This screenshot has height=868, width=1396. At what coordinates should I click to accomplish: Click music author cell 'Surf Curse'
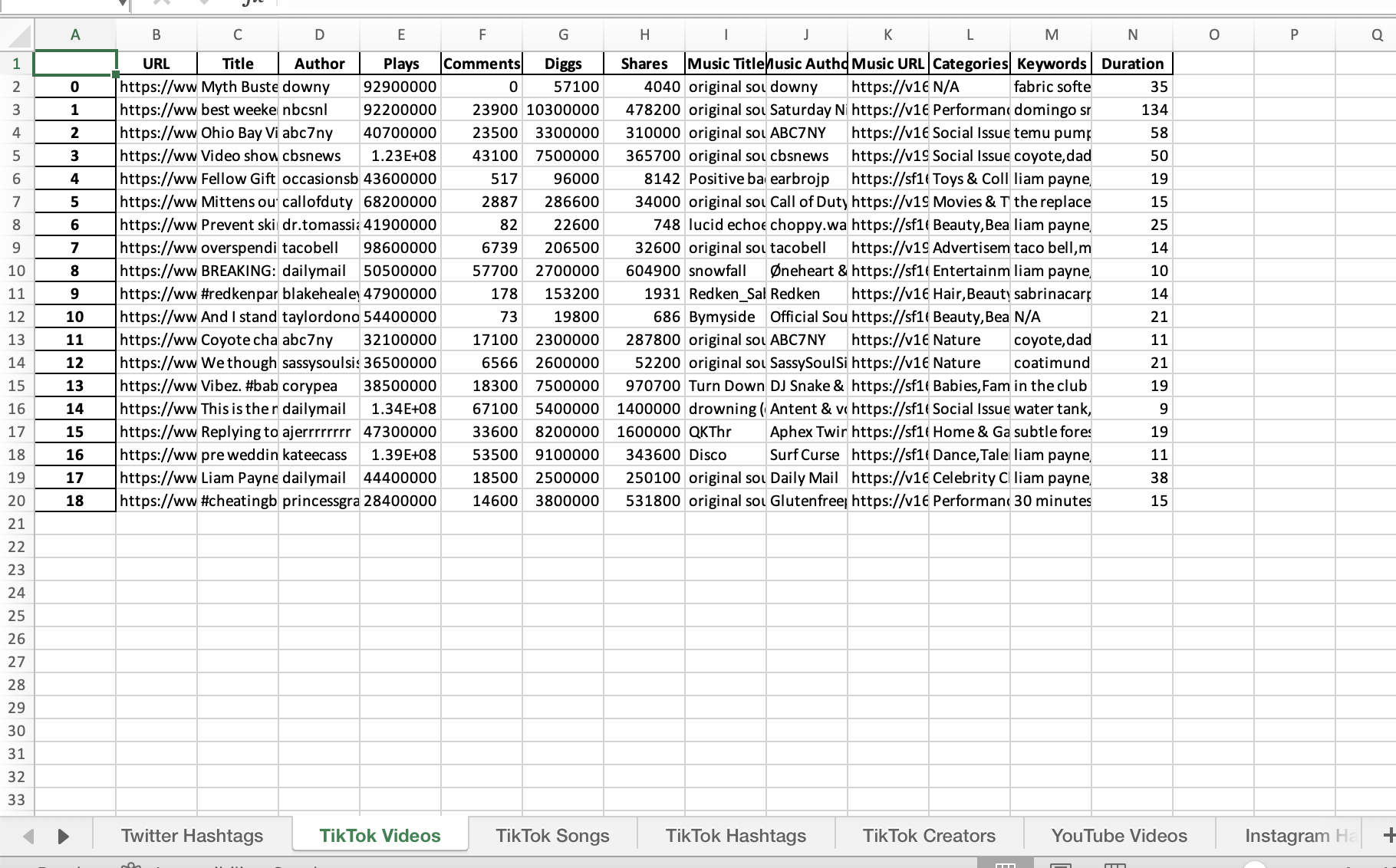pos(807,455)
